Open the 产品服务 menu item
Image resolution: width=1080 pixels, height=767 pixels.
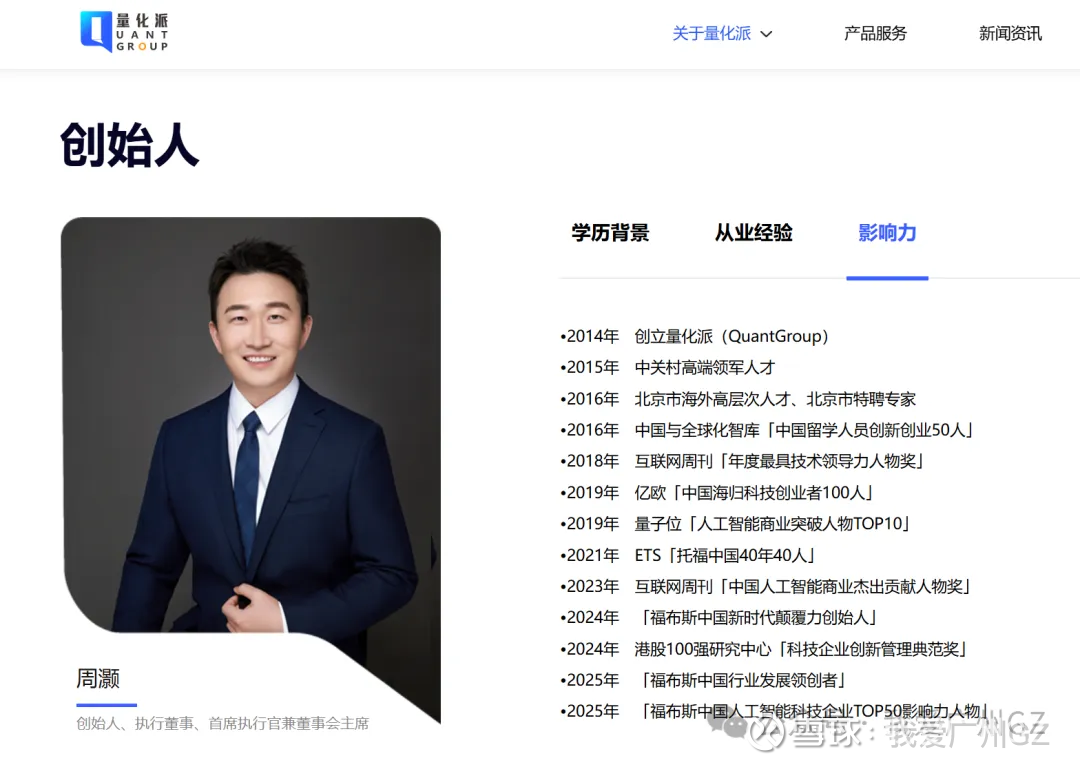tap(875, 33)
